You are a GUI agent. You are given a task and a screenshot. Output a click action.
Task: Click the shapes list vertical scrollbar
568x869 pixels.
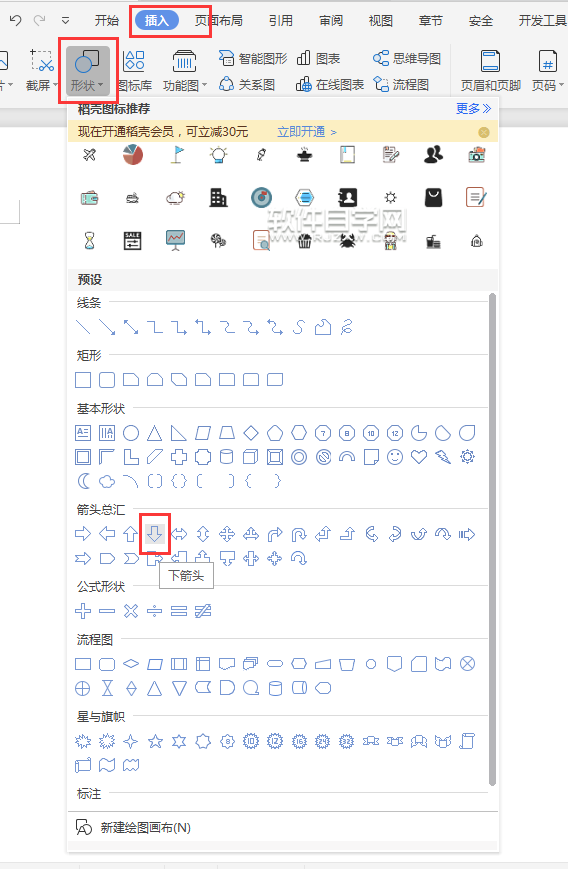492,539
